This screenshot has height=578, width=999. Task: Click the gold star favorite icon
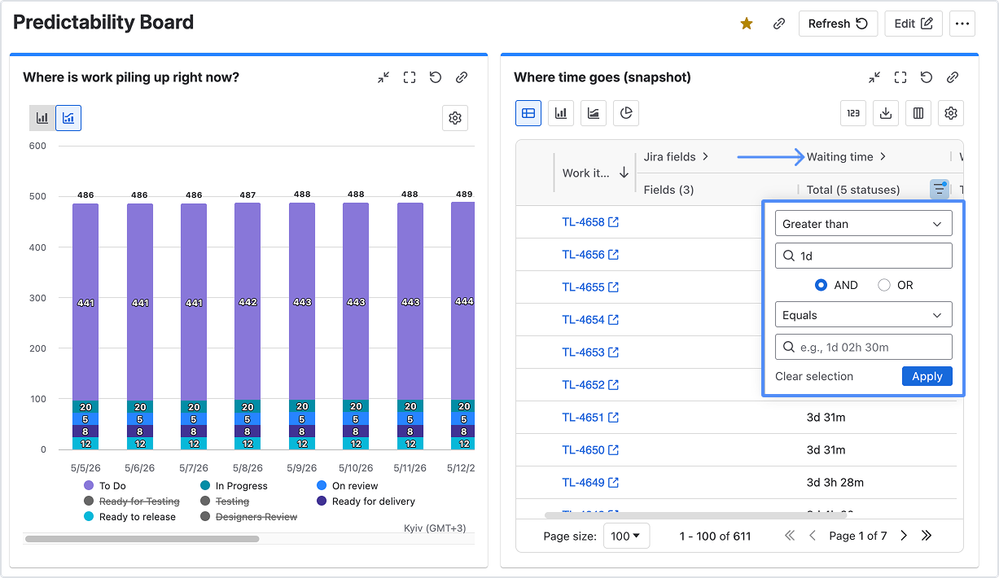tap(747, 24)
